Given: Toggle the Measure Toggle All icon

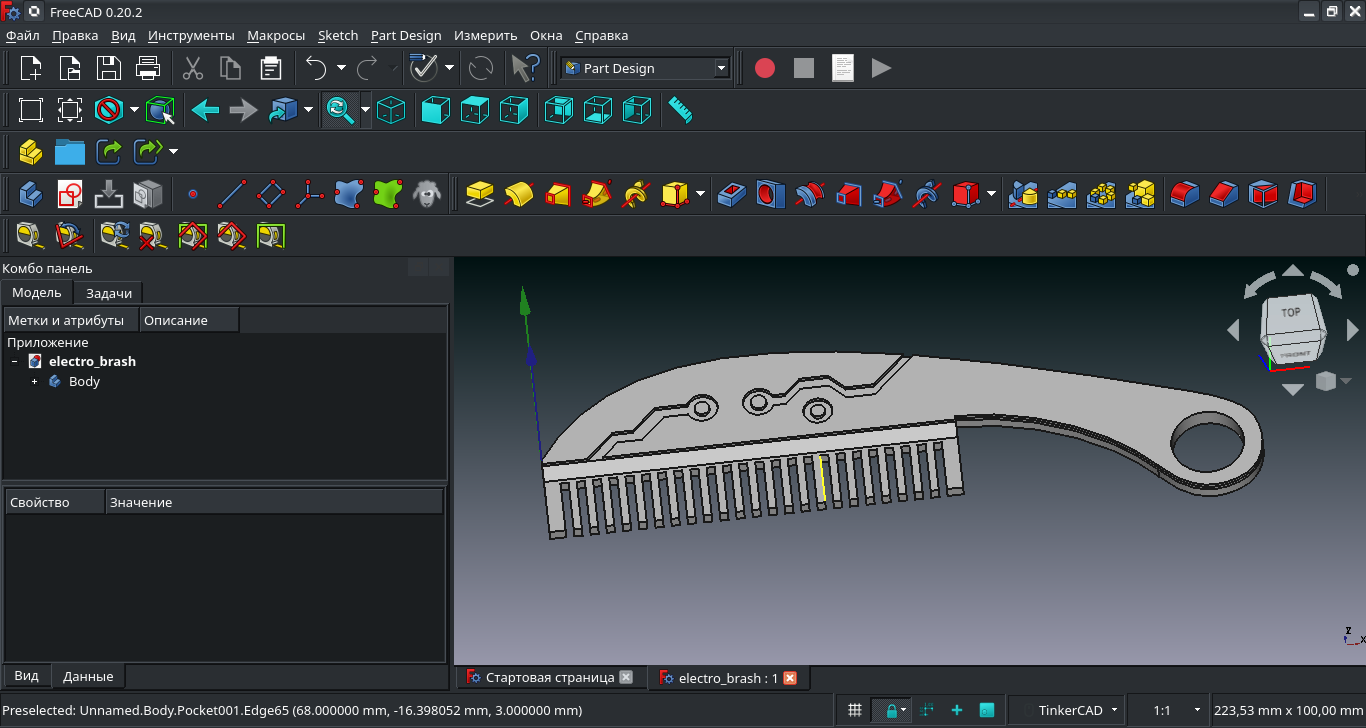Looking at the screenshot, I should coord(193,235).
